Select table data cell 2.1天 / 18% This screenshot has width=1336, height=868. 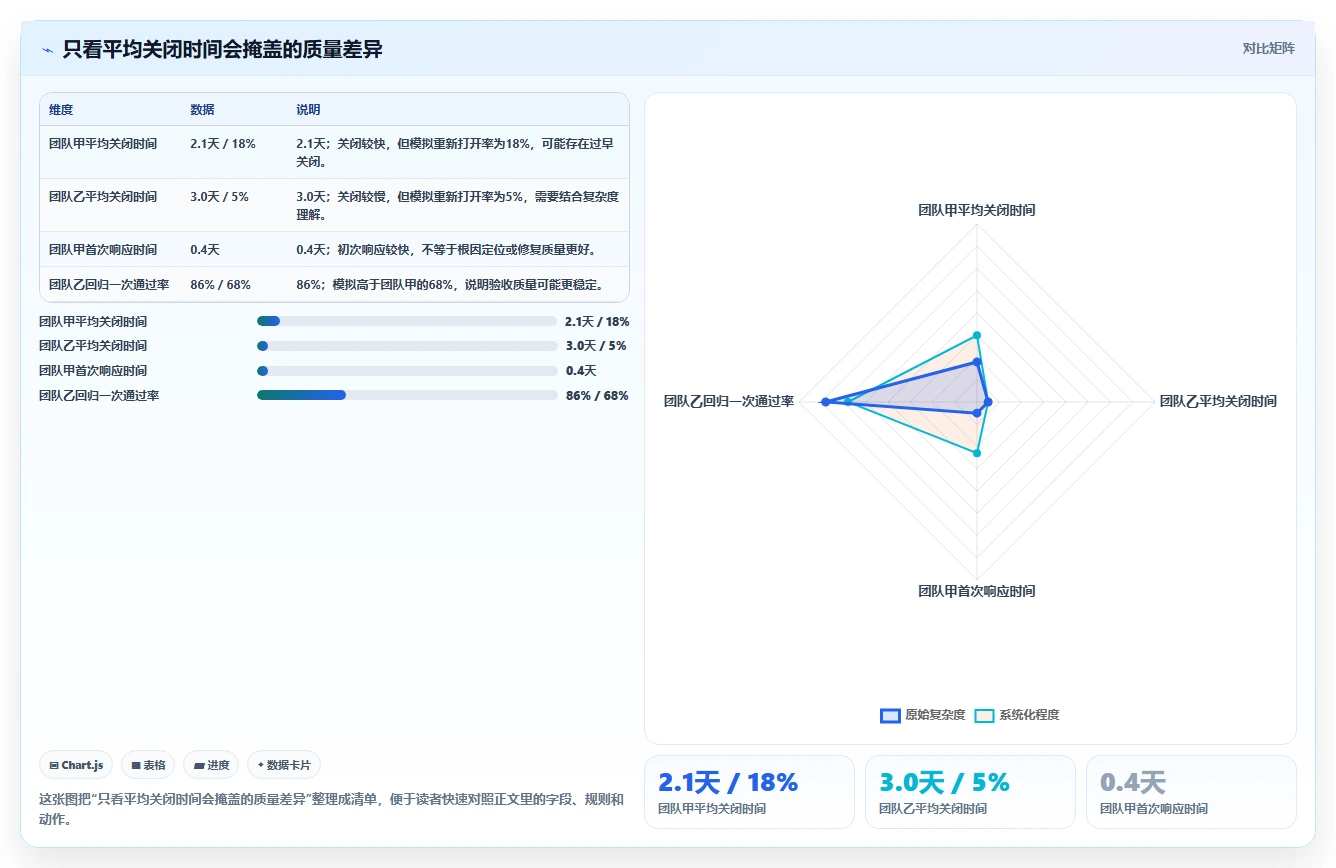(223, 144)
